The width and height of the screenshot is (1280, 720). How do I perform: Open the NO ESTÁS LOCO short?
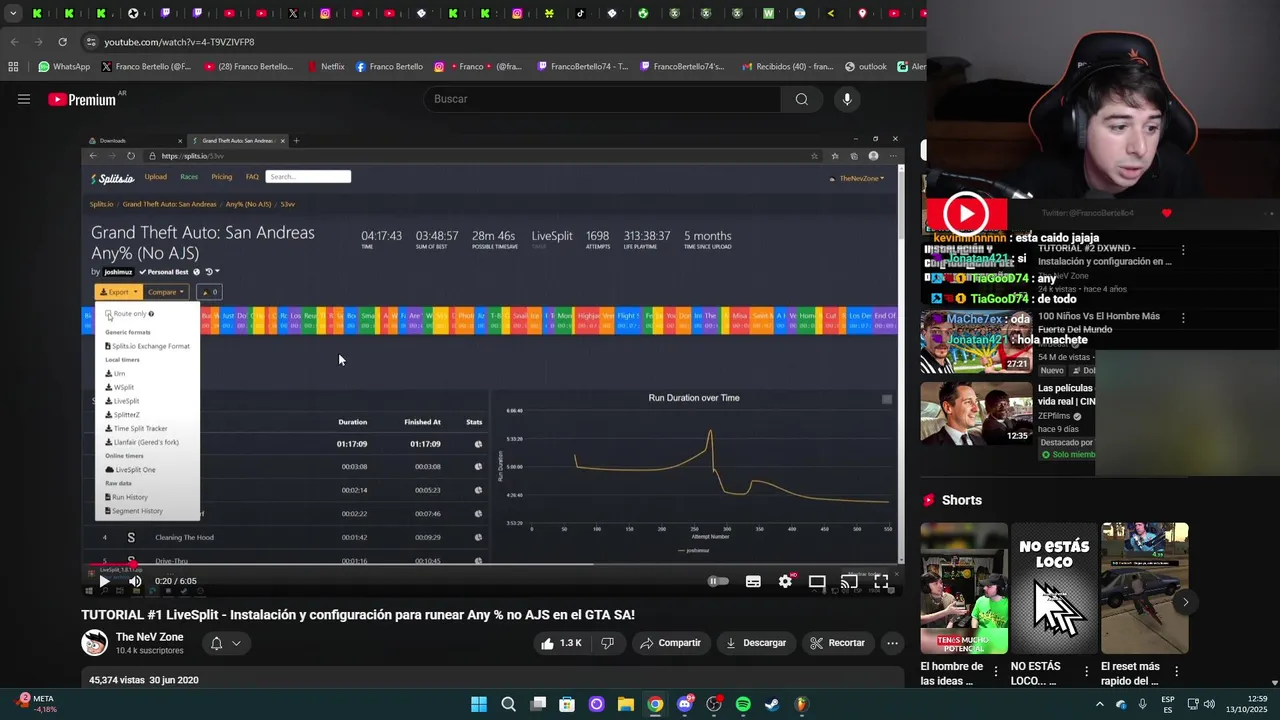click(1054, 588)
